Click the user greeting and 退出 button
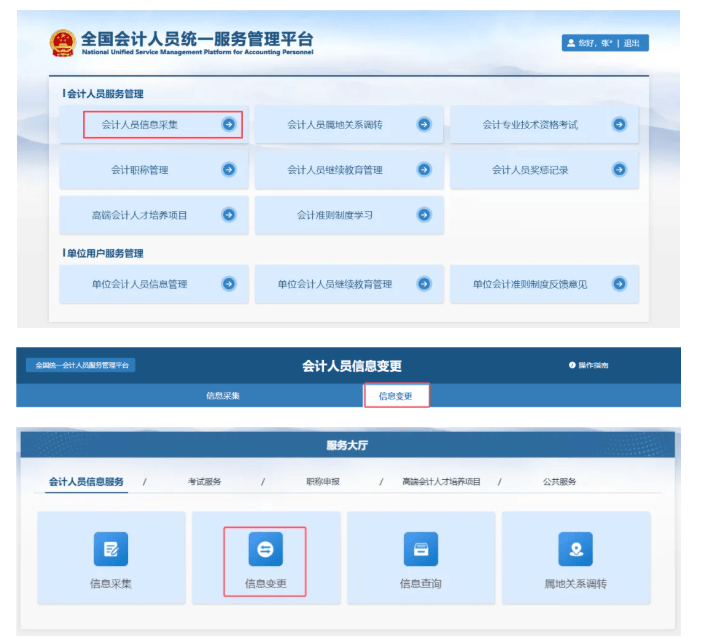Viewport: 706px width, 643px height. 606,43
